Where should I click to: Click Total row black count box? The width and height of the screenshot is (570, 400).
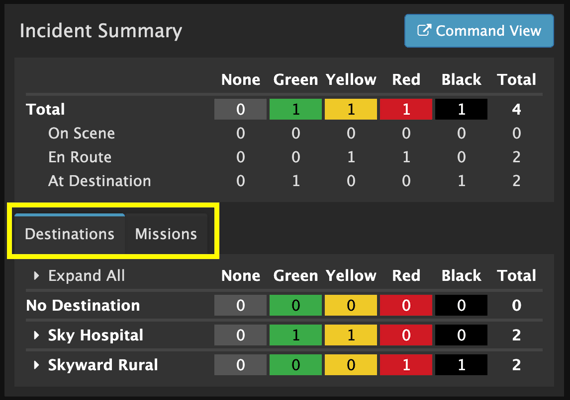tap(461, 109)
